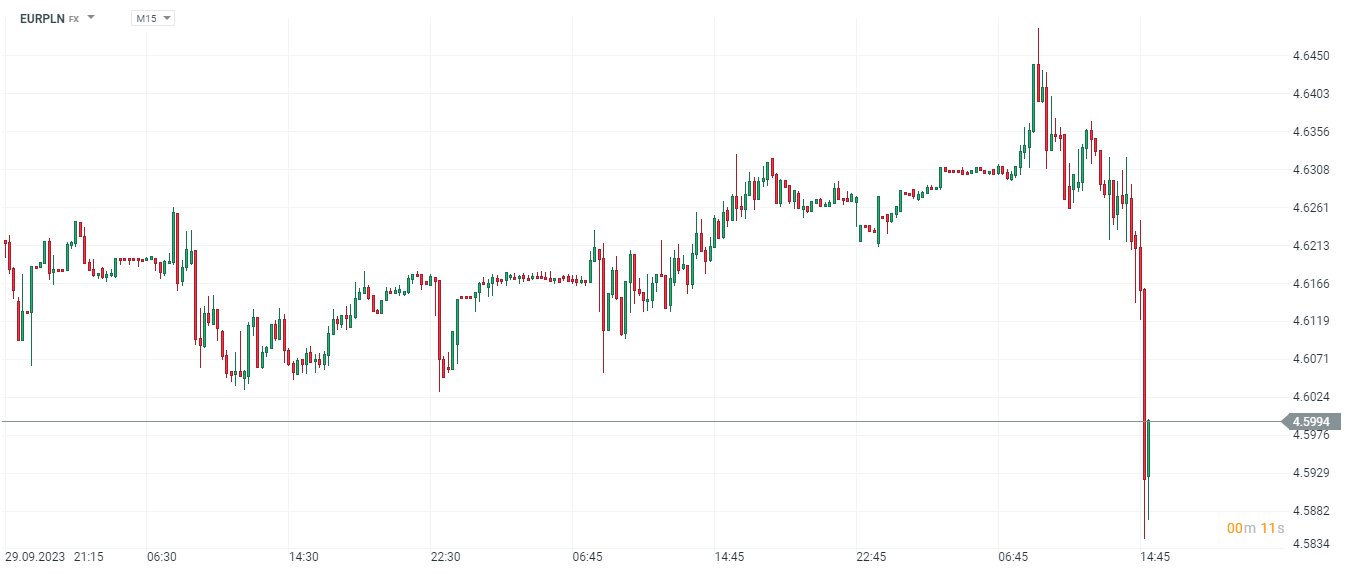This screenshot has width=1353, height=574.
Task: Open the M15 timeframe dropdown
Action: point(153,18)
